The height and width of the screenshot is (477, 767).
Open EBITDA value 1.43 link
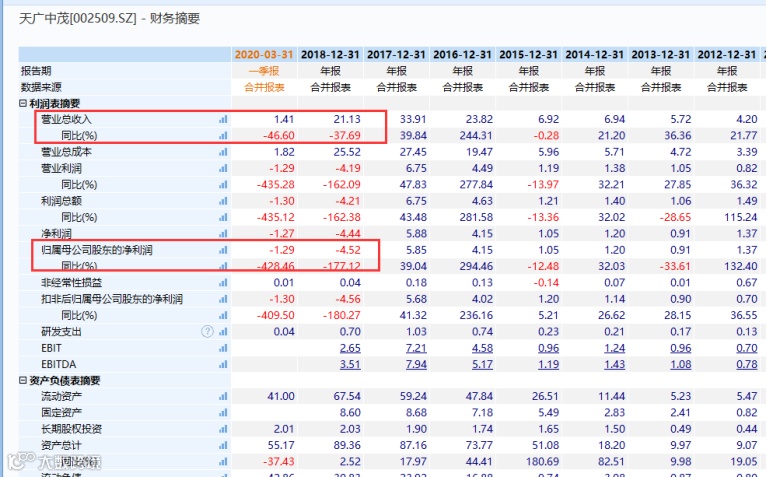click(x=614, y=364)
